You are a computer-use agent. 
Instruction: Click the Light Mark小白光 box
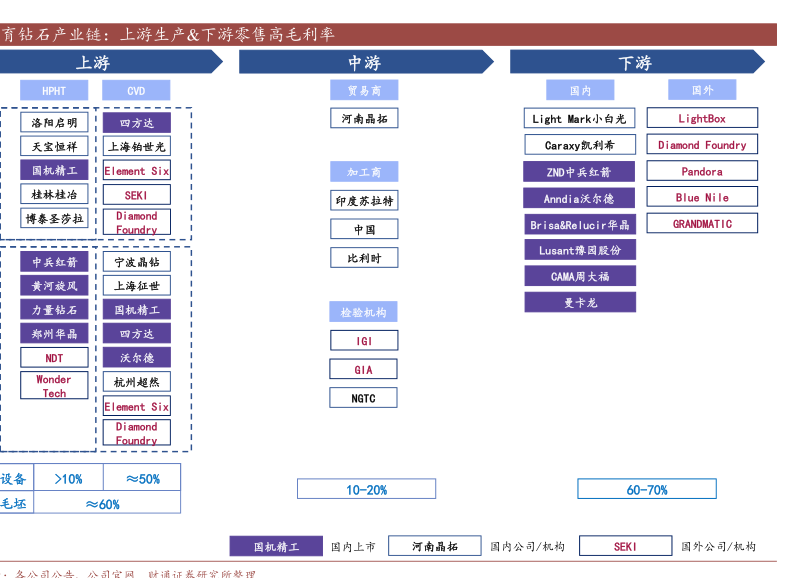580,119
